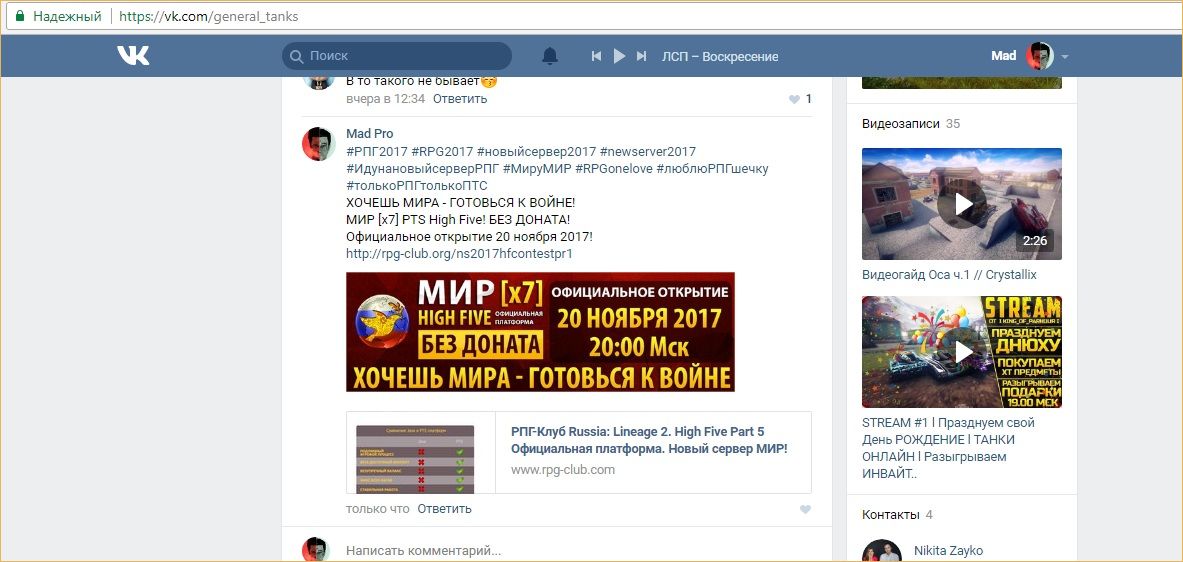Play the Видеогайд Оса ч.1 video thumbnail
1183x562 pixels.
[962, 204]
